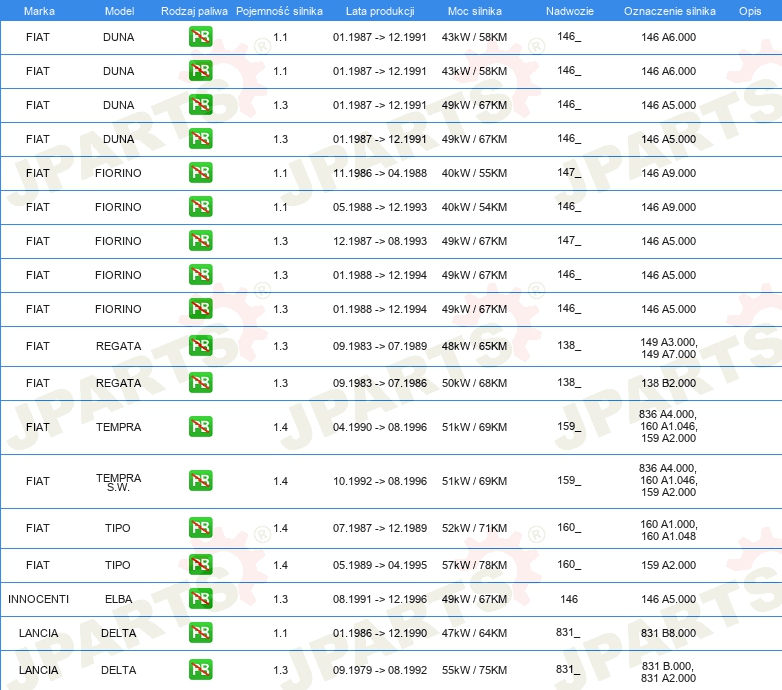This screenshot has width=782, height=690.
Task: Select the ELBA model cell
Action: (119, 599)
